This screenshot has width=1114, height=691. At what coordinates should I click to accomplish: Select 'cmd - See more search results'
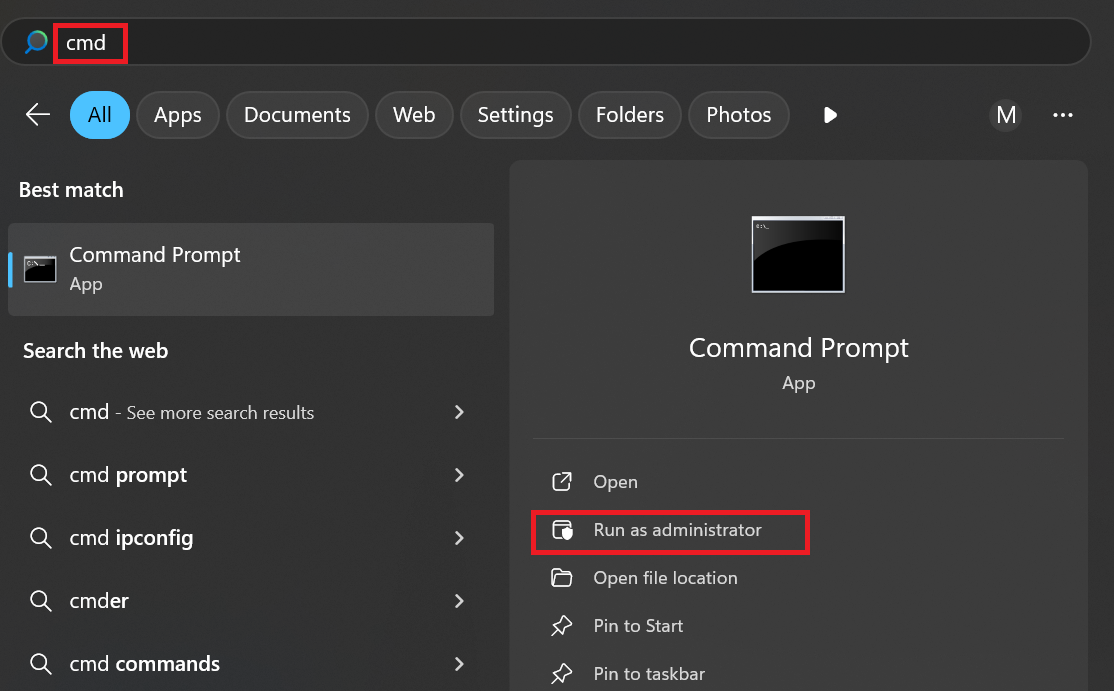click(251, 412)
